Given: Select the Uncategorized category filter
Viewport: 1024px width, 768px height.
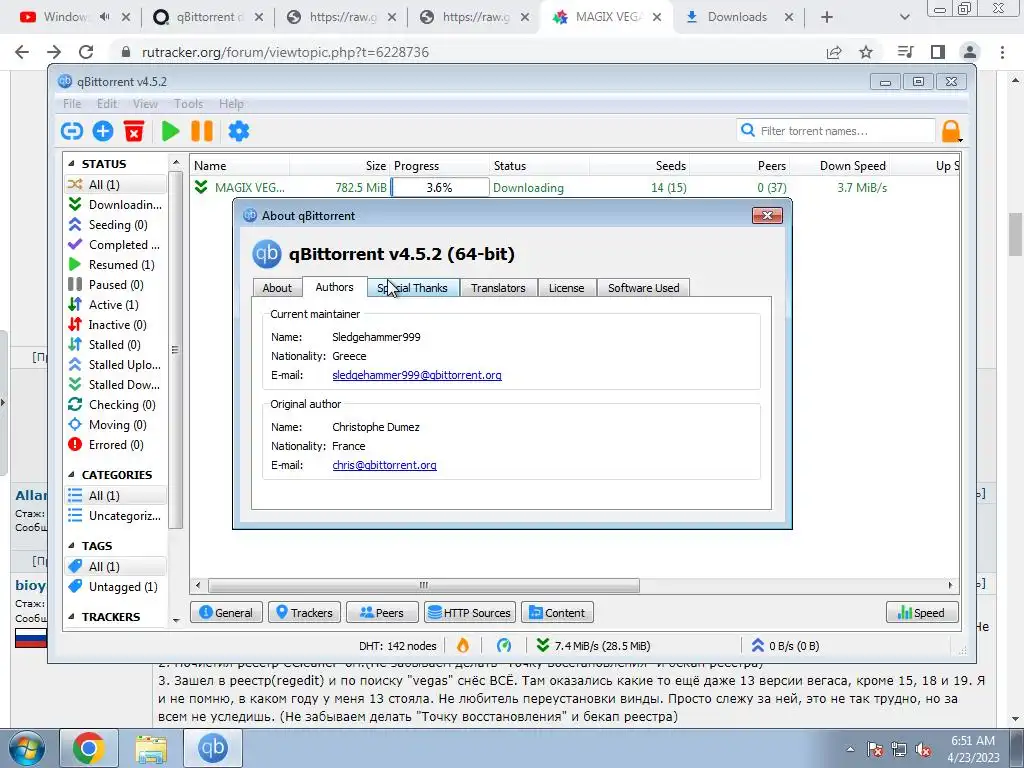Looking at the screenshot, I should 116,516.
